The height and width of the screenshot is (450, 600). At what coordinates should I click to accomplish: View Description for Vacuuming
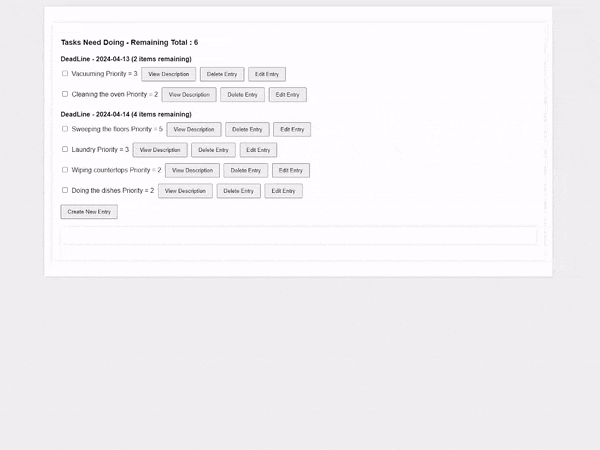point(169,74)
